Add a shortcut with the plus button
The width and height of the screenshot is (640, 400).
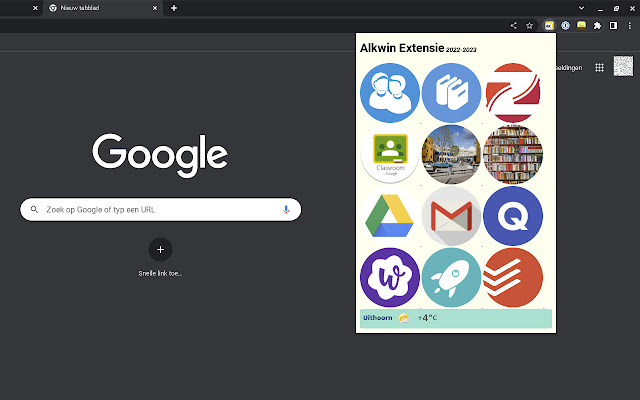point(160,250)
